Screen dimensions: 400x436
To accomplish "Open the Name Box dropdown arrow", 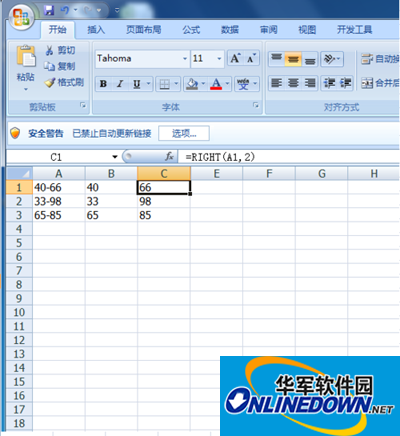I will coord(115,157).
